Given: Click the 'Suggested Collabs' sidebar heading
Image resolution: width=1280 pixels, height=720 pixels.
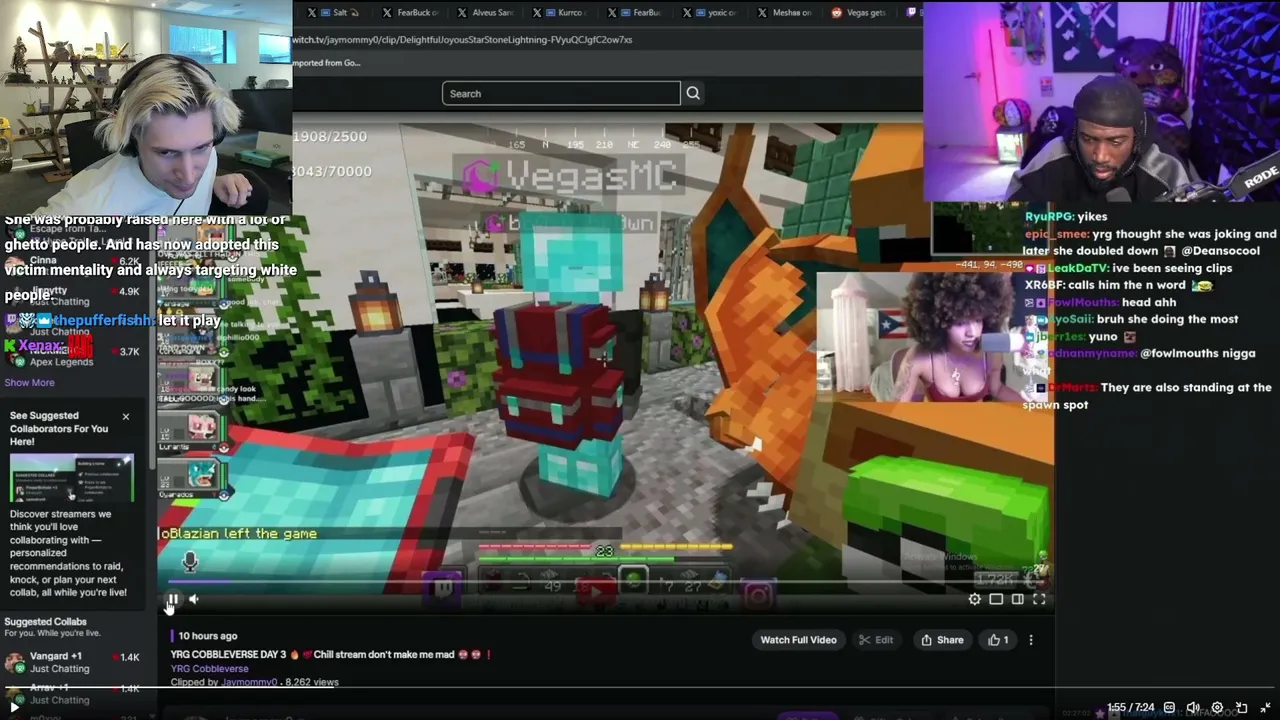Looking at the screenshot, I should click(x=45, y=622).
